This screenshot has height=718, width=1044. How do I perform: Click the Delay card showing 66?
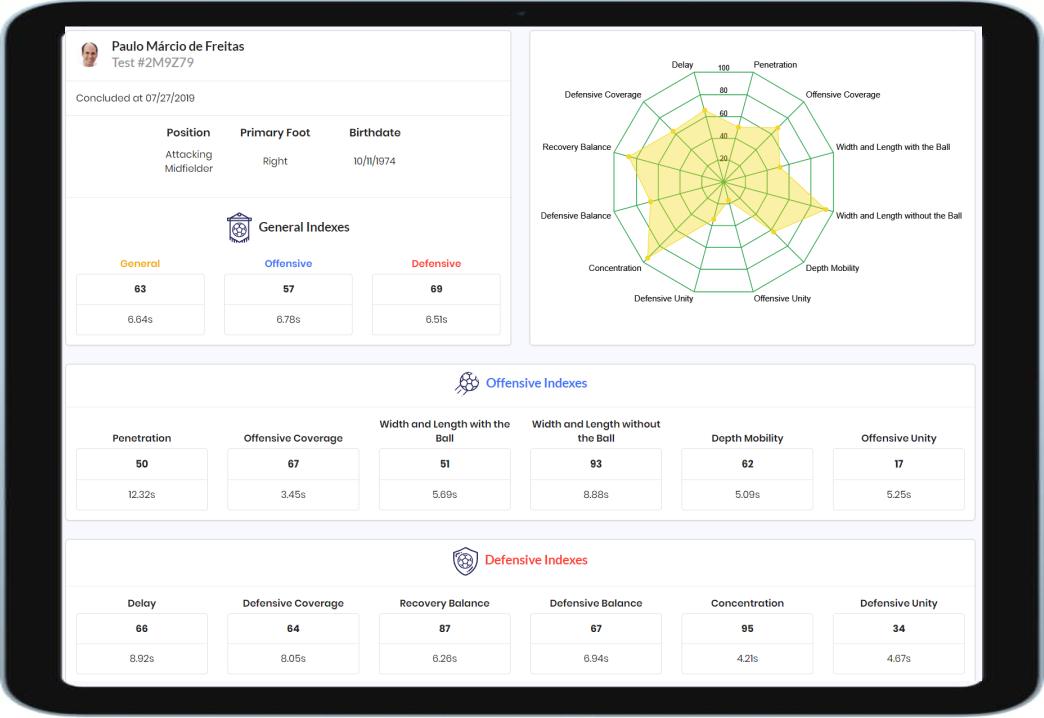tap(142, 643)
